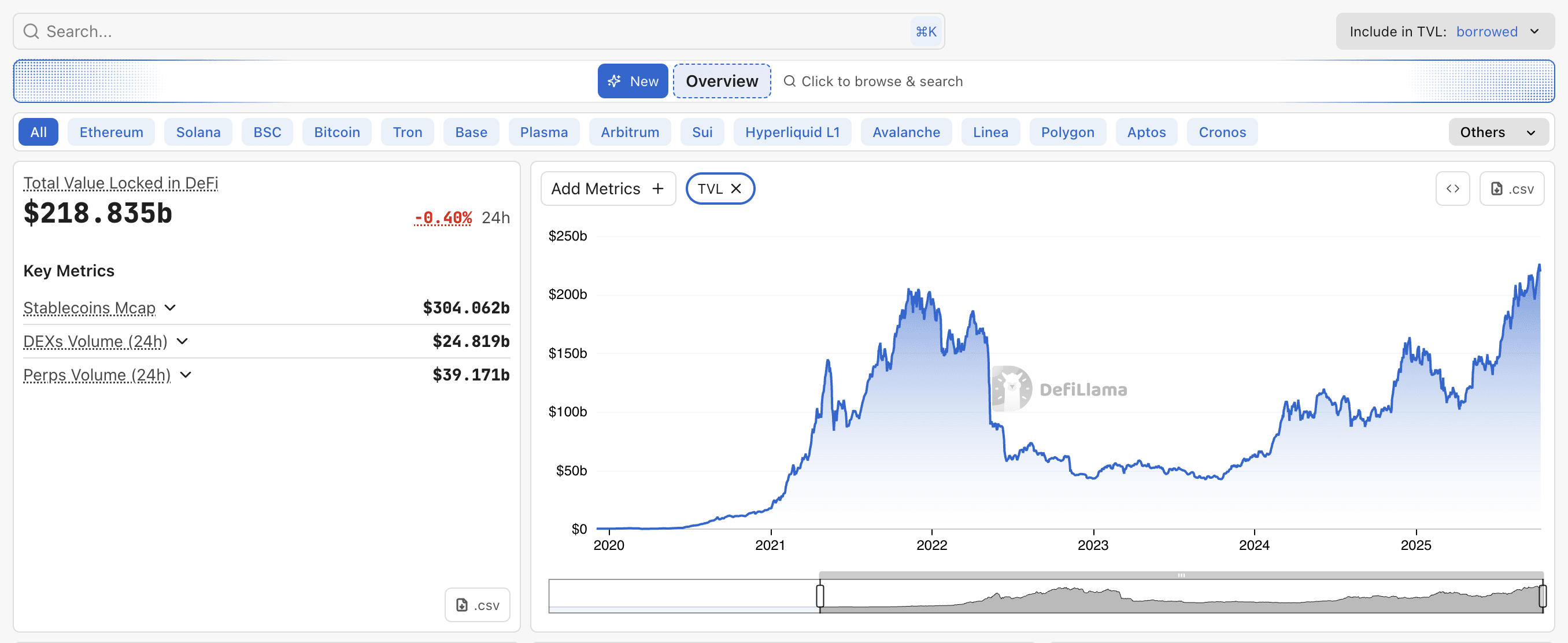Viewport: 1568px width, 643px height.
Task: Toggle the All chains filter
Action: [x=38, y=132]
